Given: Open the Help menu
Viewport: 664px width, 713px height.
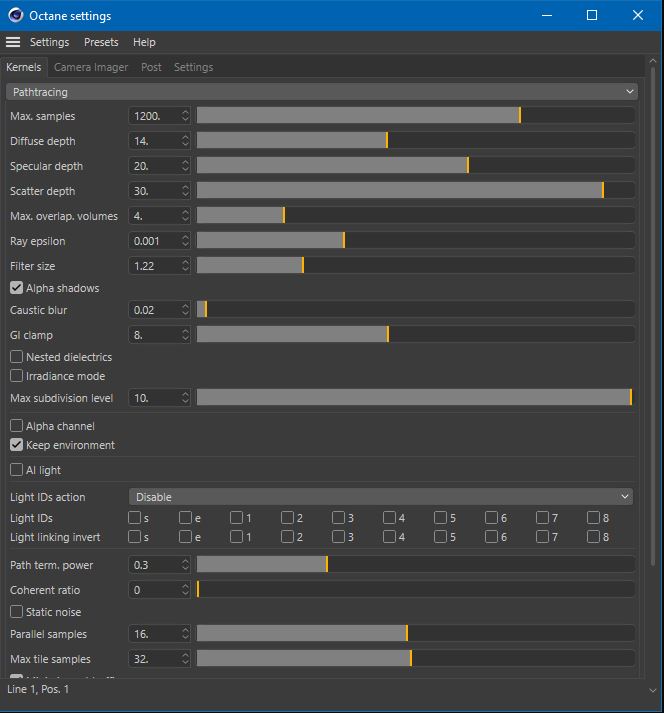Looking at the screenshot, I should 144,42.
